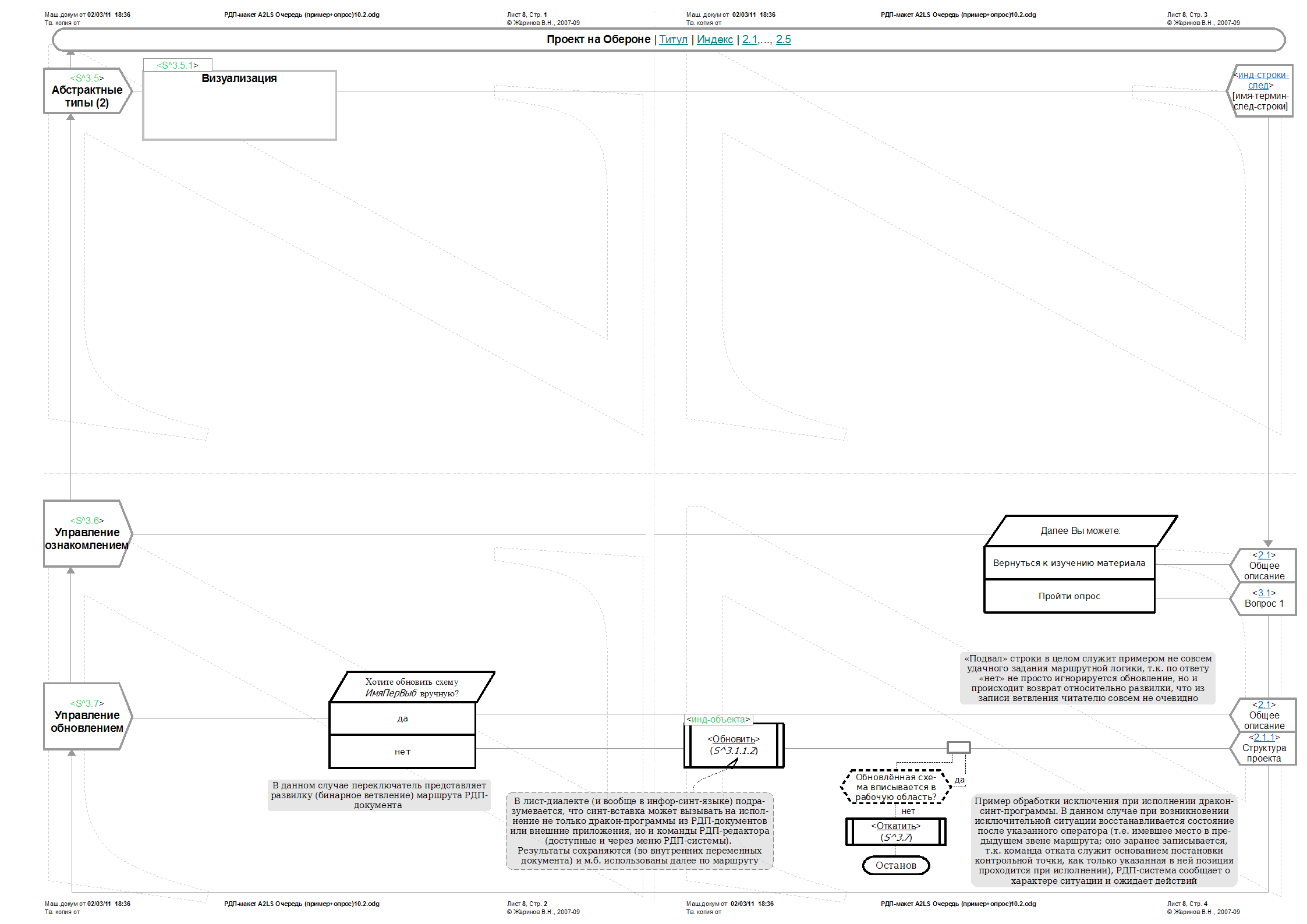Click the Останов terminator shape
Screen dimensions: 1307x924
coord(895,865)
